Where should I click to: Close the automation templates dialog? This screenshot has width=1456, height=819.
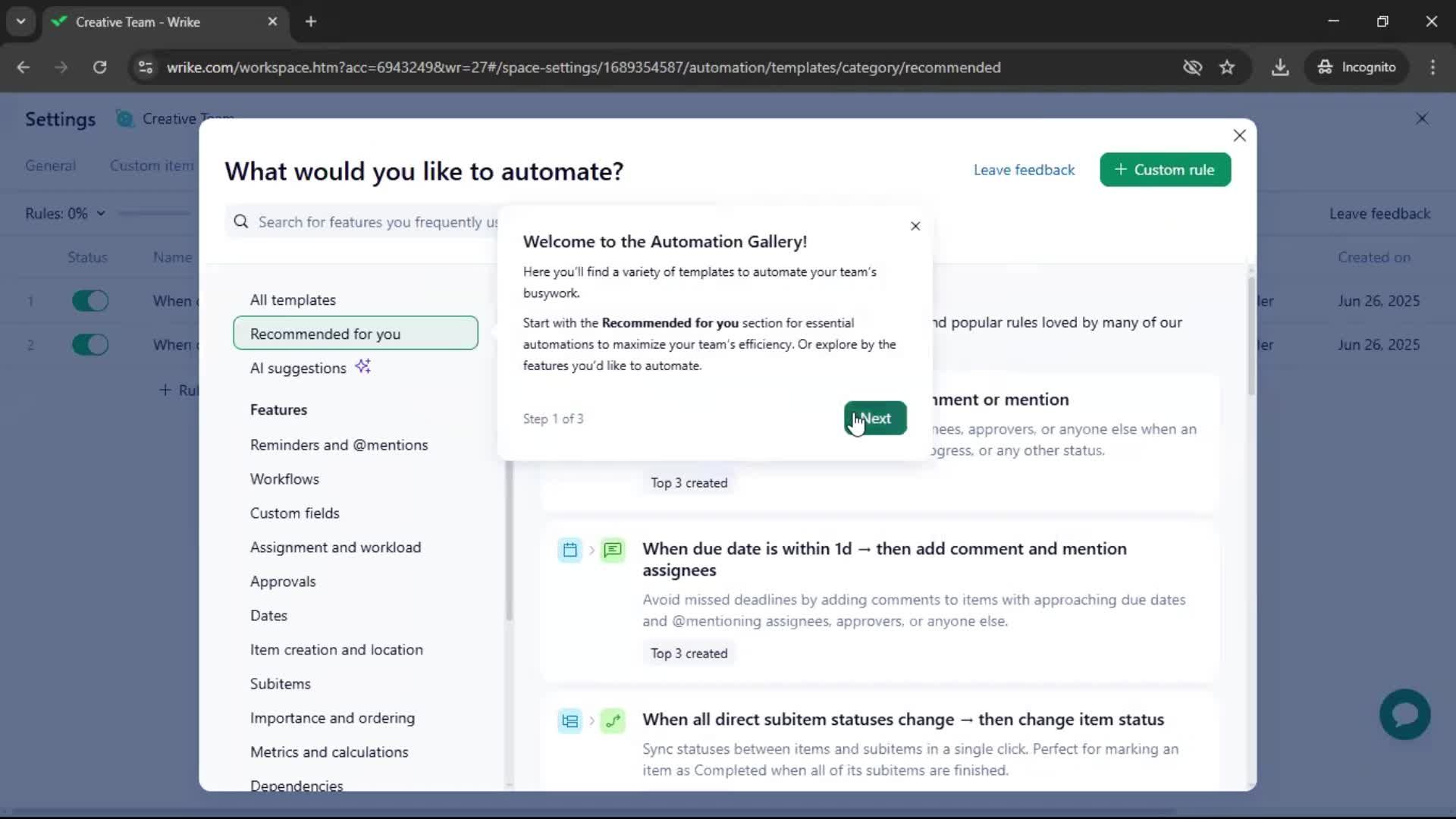click(x=1240, y=135)
